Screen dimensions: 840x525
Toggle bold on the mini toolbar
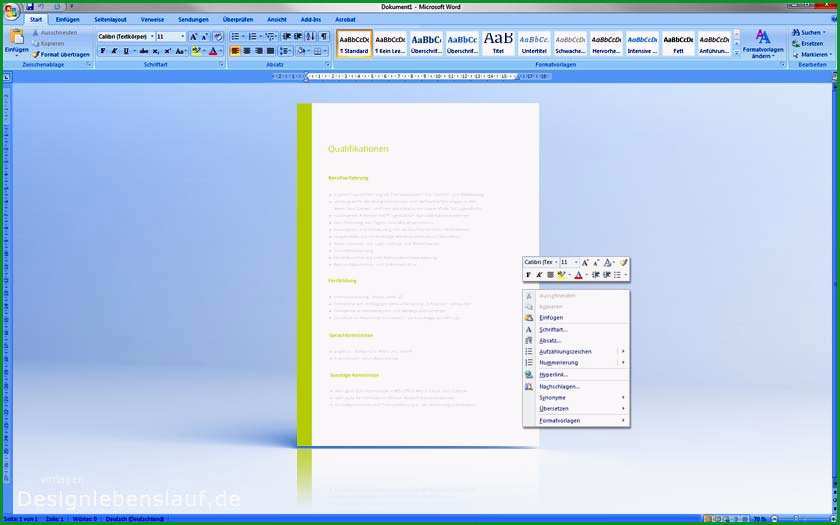(x=528, y=275)
